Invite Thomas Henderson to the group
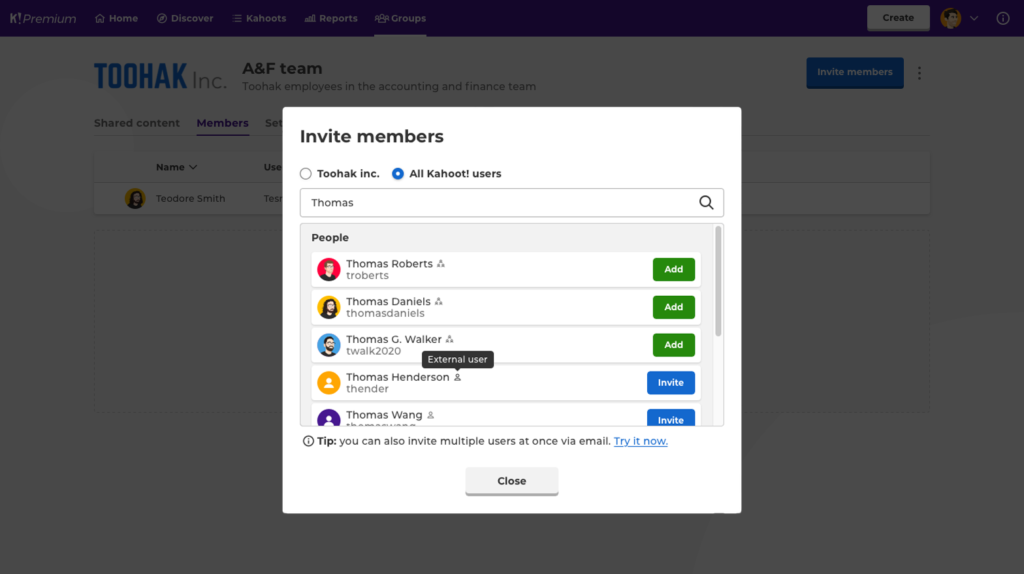 pyautogui.click(x=670, y=383)
